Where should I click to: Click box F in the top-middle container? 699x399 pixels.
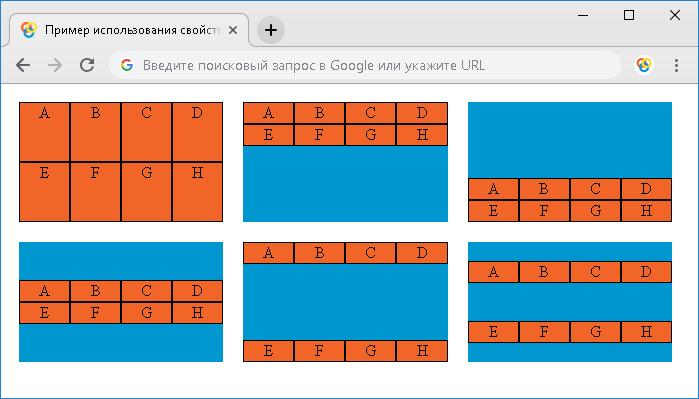[319, 135]
